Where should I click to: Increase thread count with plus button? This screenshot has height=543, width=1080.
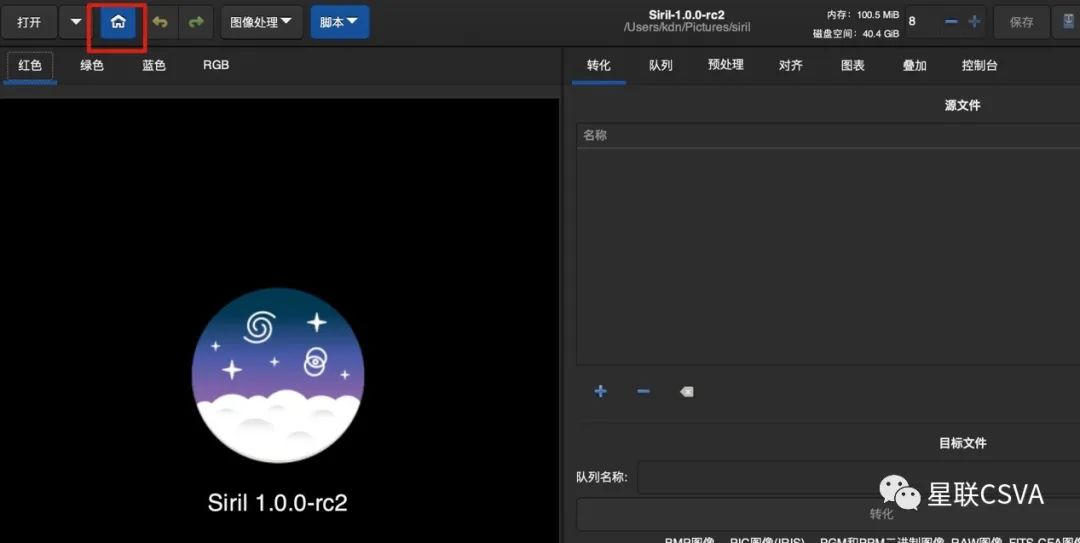974,22
